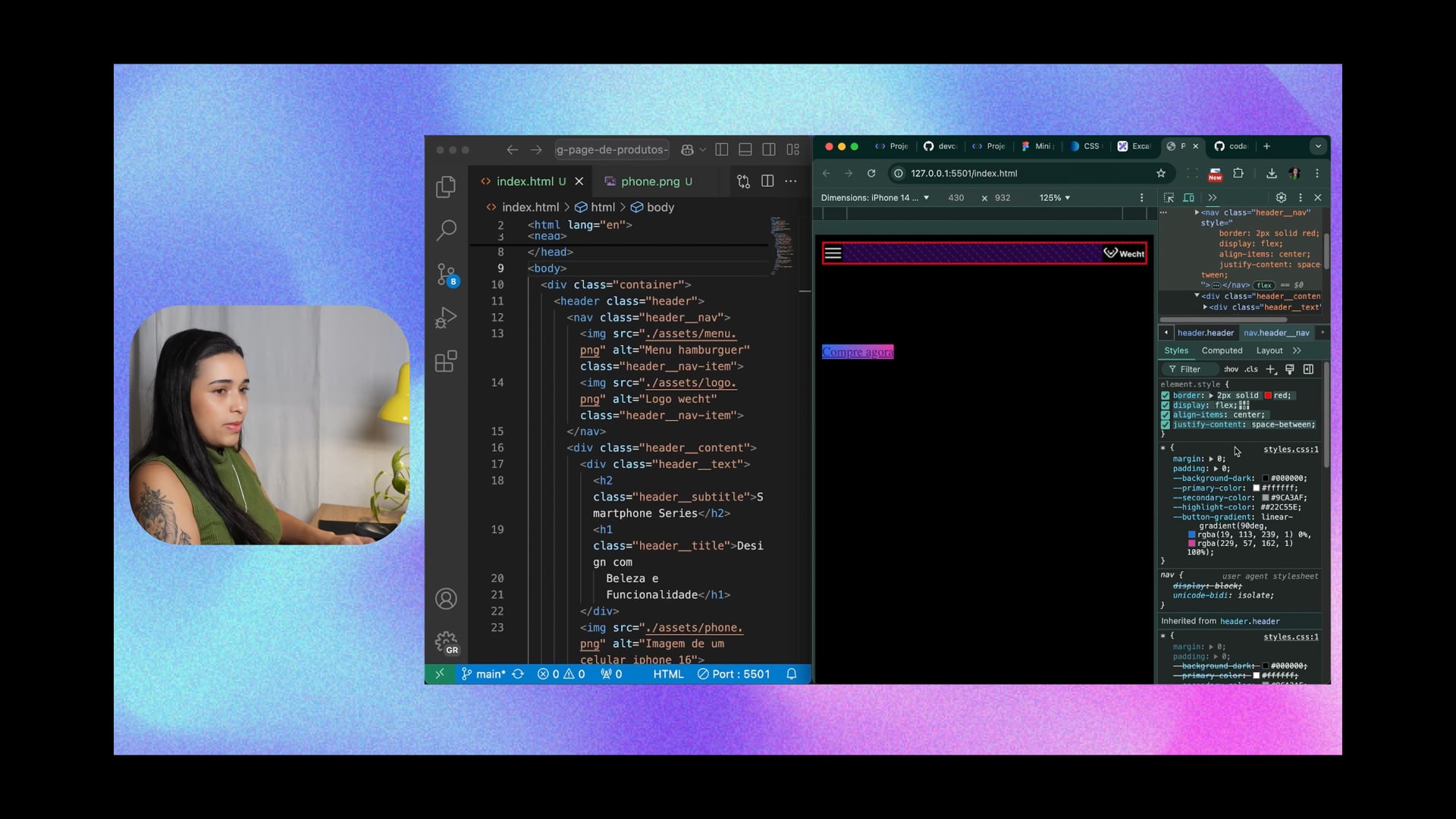1456x819 pixels.
Task: Click the new style rule plus icon
Action: tap(1271, 369)
